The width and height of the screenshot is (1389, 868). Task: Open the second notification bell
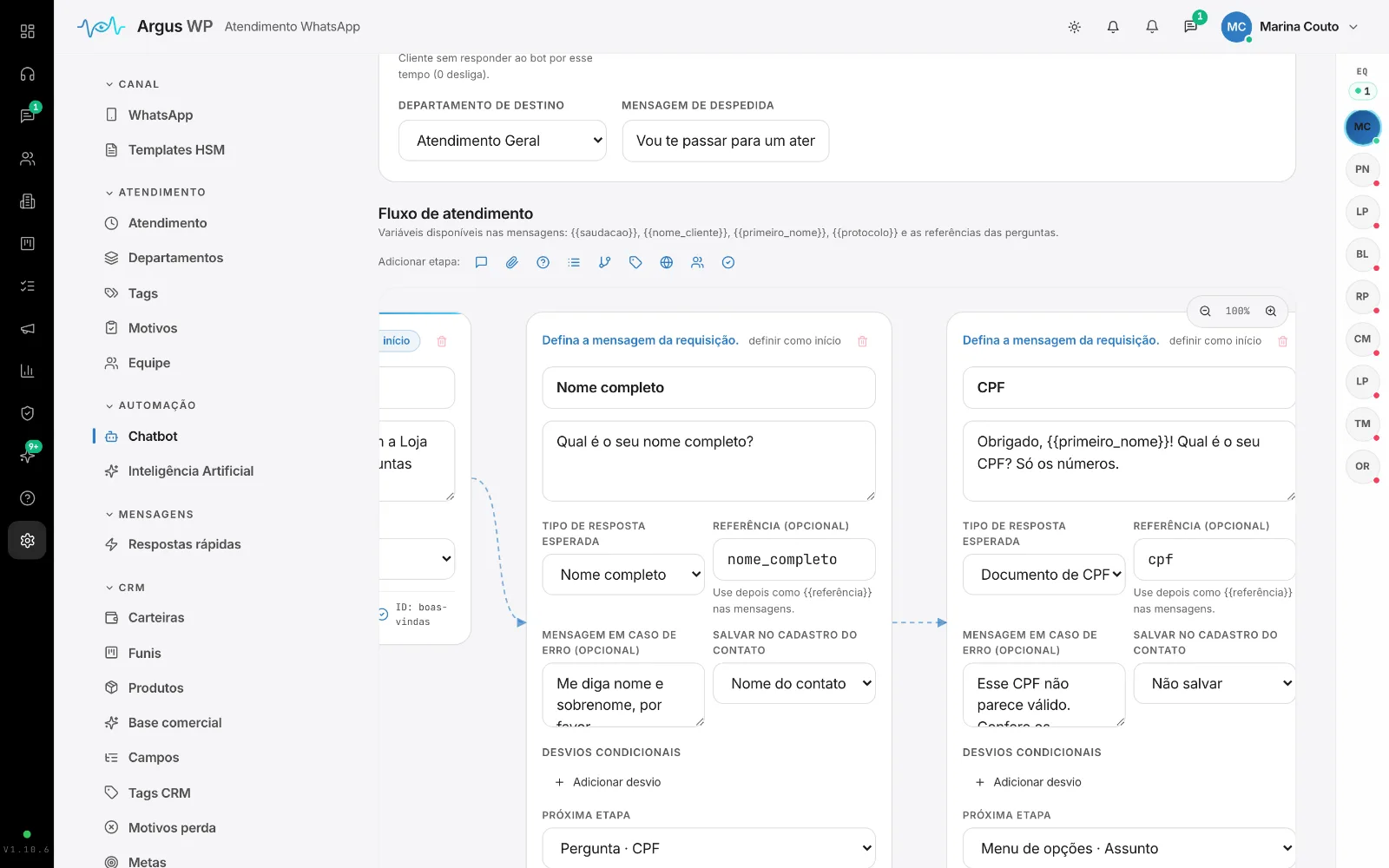1152,27
